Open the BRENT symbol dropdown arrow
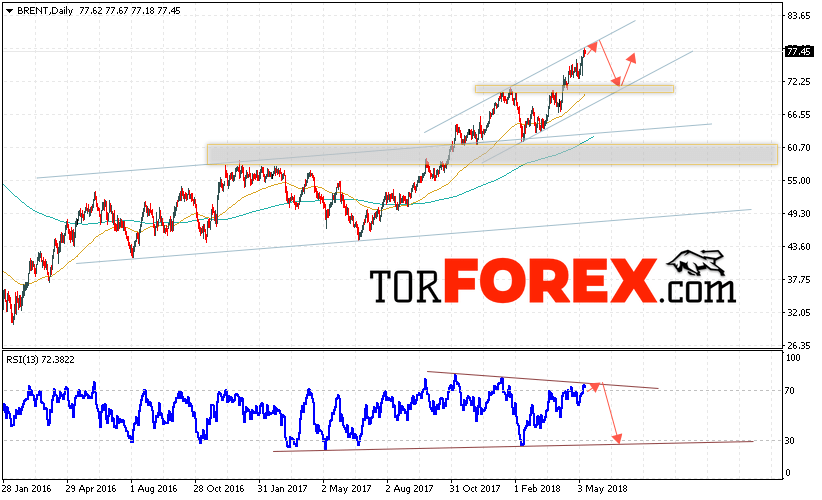 tap(9, 10)
